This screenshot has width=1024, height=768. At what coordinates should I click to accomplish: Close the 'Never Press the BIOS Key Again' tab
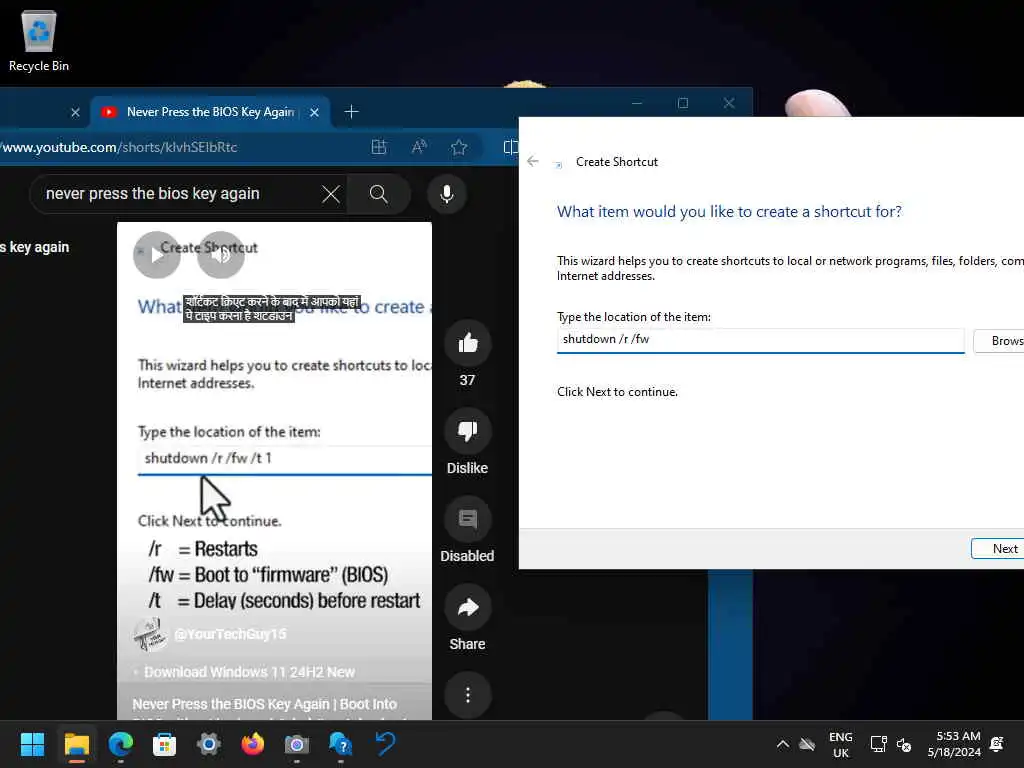pos(314,112)
